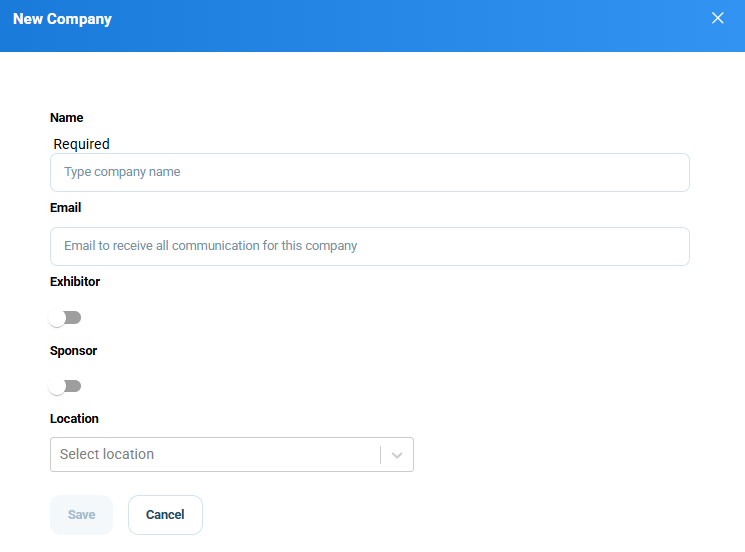Click the Location label text

(x=74, y=419)
